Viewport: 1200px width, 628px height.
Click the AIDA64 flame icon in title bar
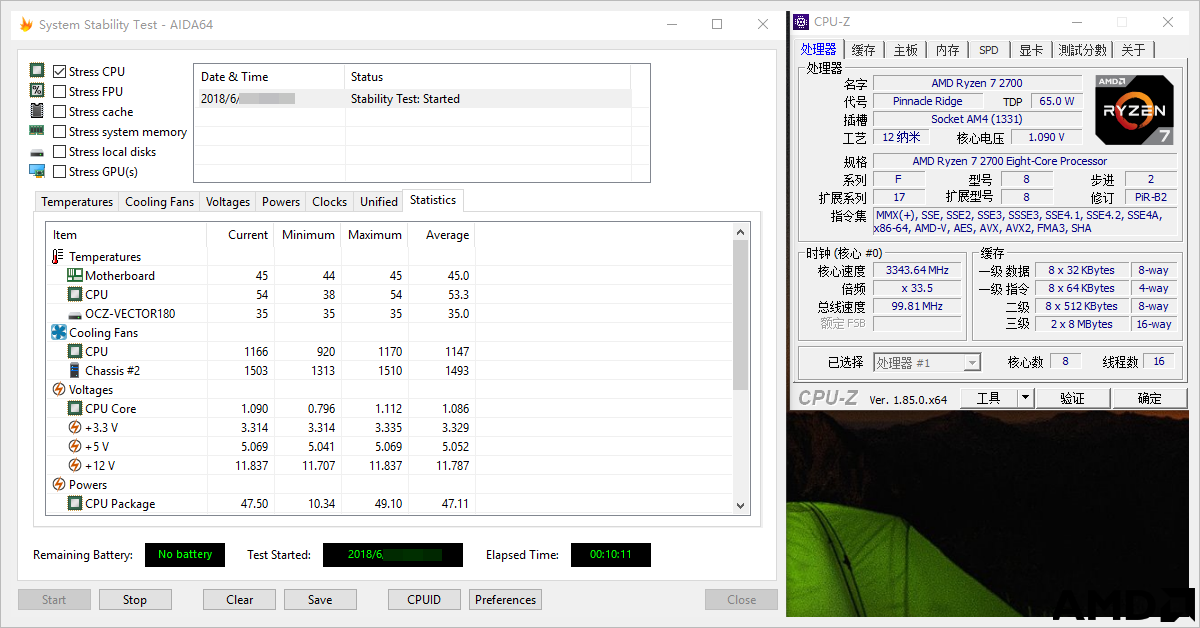point(26,25)
